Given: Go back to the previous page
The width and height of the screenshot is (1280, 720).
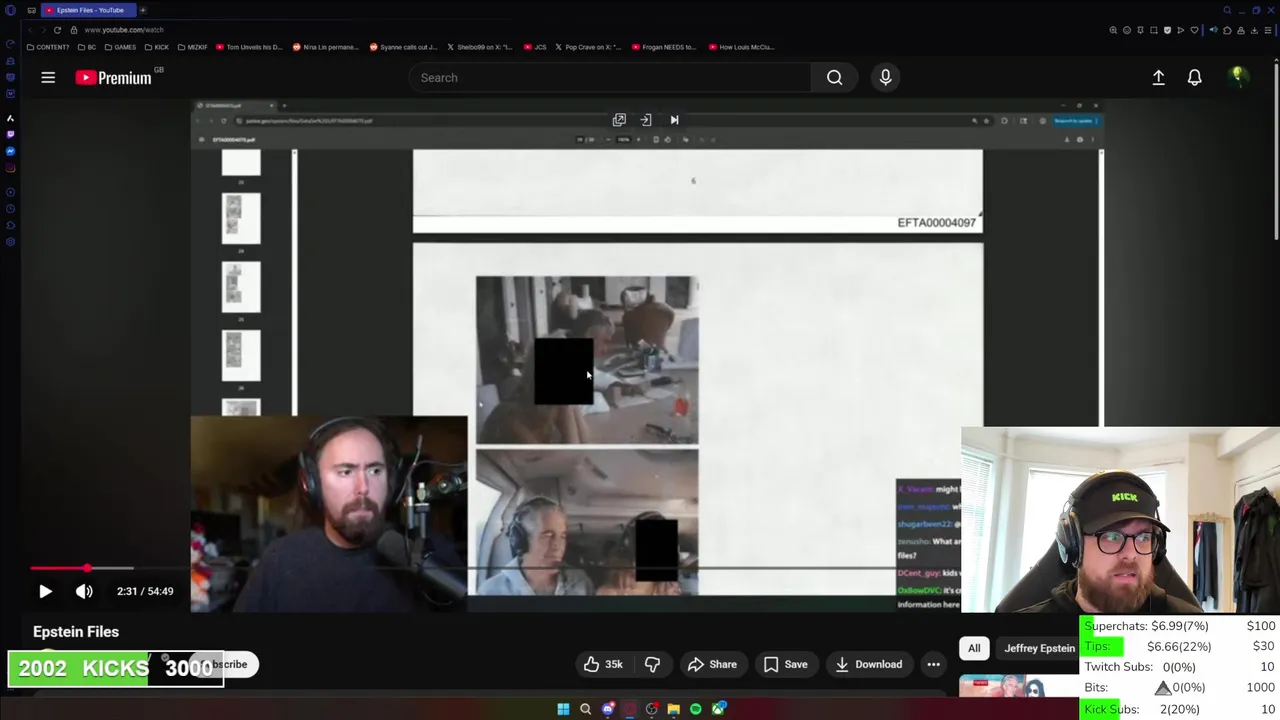Looking at the screenshot, I should 30,30.
